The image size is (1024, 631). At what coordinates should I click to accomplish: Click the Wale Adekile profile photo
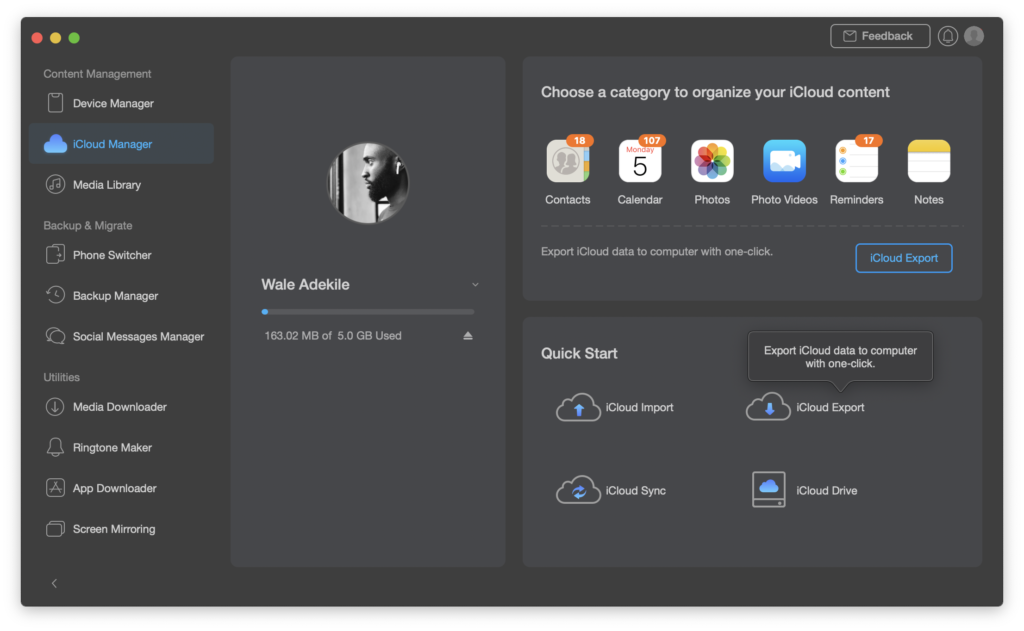click(x=368, y=183)
